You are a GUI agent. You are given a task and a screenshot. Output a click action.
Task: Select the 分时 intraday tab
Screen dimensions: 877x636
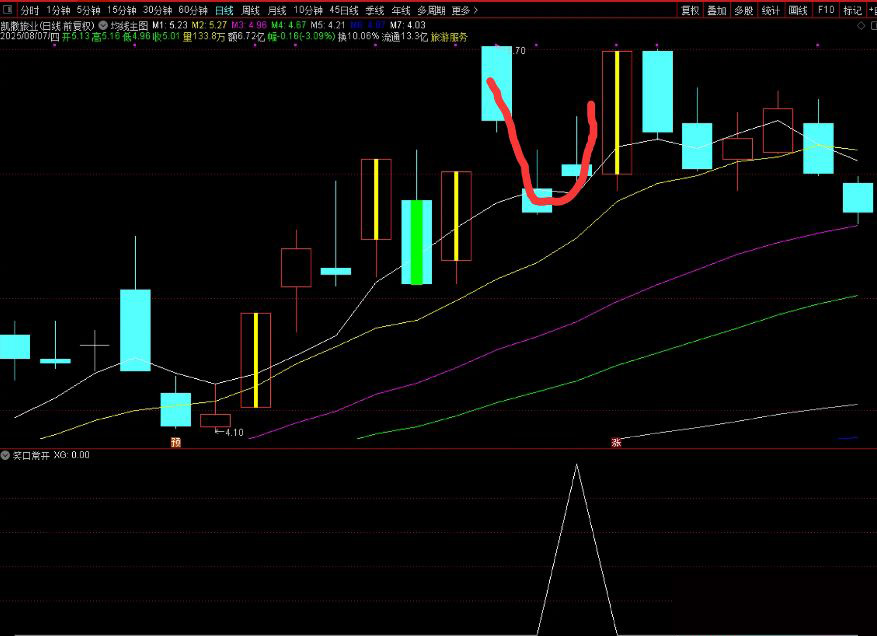click(30, 10)
